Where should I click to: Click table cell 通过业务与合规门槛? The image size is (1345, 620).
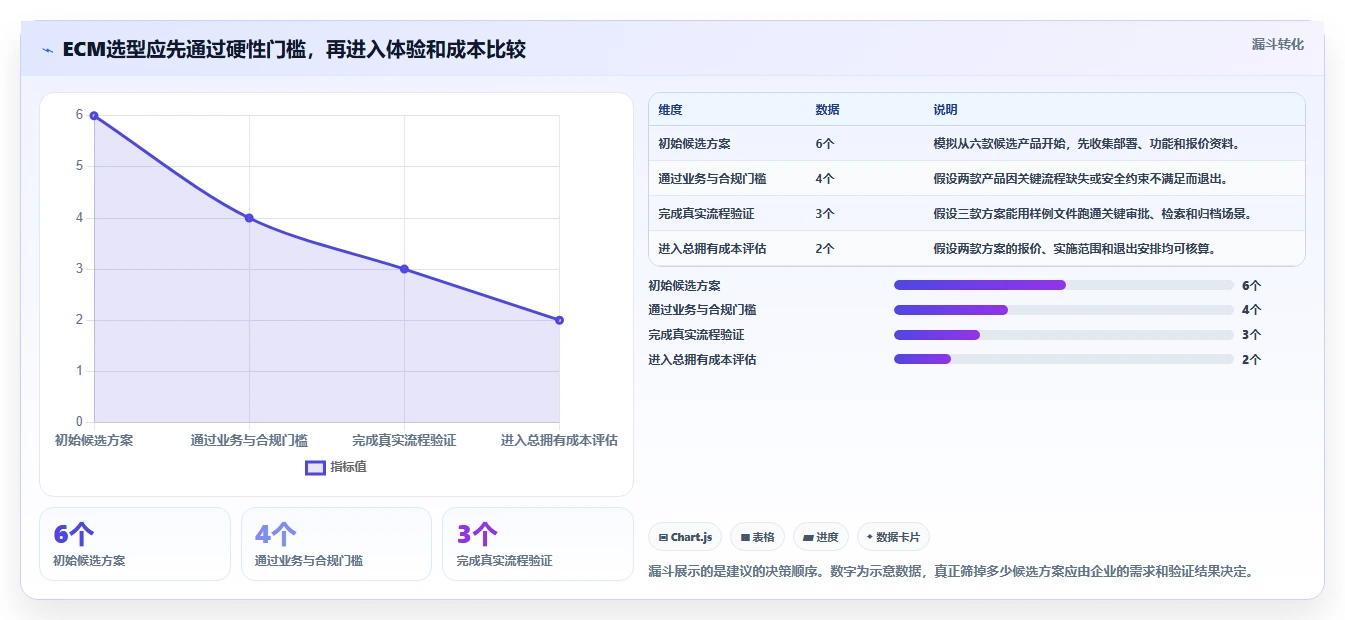[712, 179]
